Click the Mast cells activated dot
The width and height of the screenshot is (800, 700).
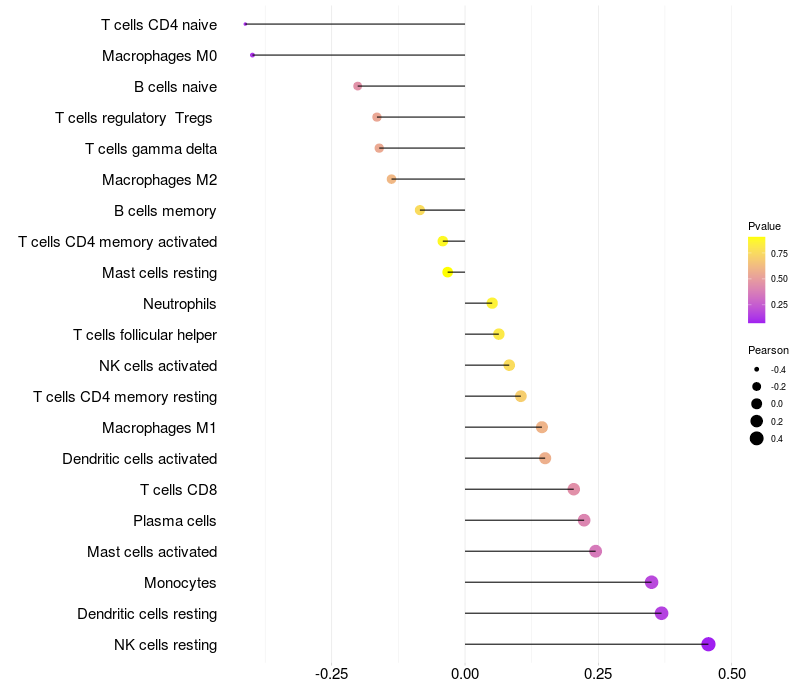pyautogui.click(x=595, y=552)
